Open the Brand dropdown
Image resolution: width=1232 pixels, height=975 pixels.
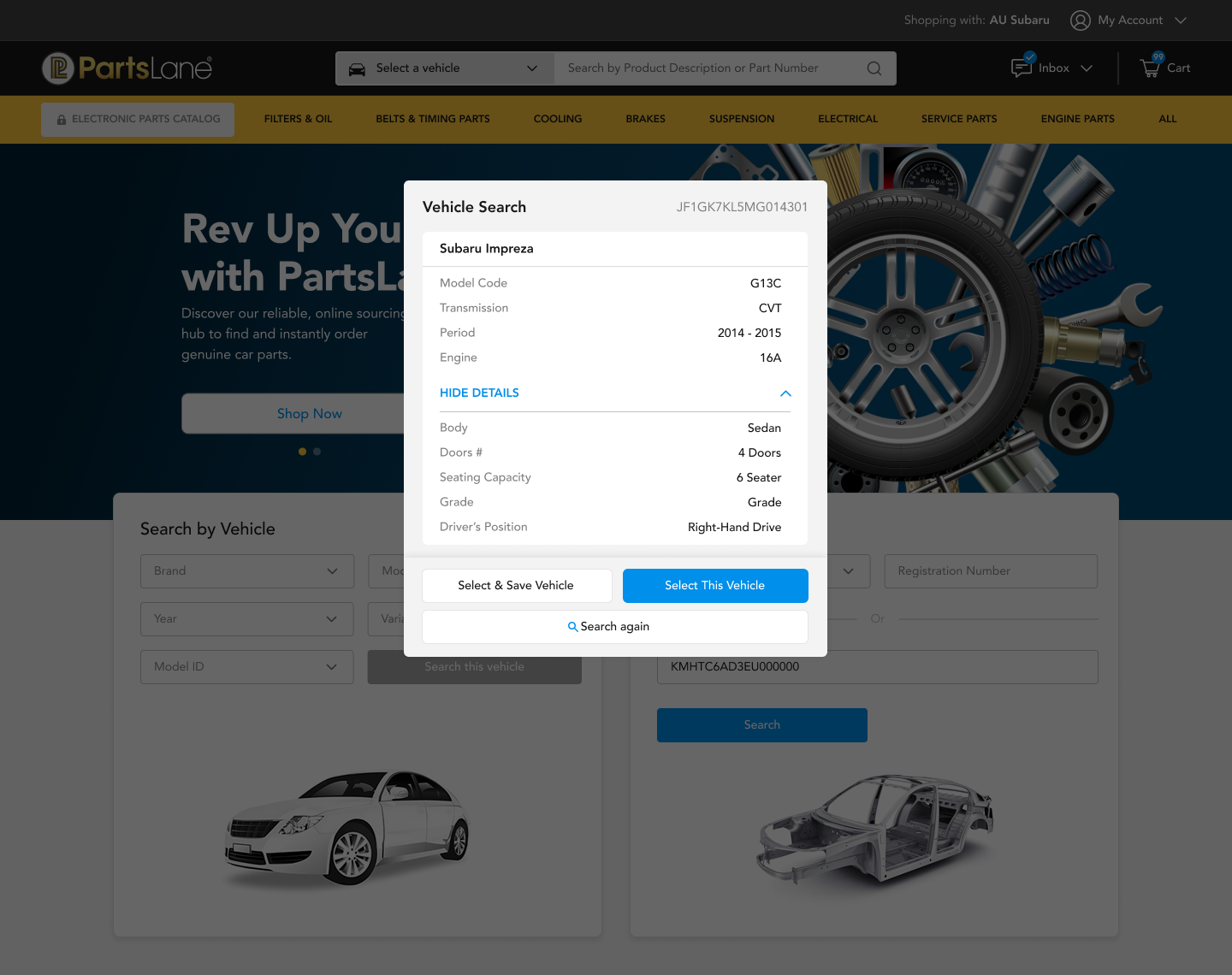click(x=247, y=571)
